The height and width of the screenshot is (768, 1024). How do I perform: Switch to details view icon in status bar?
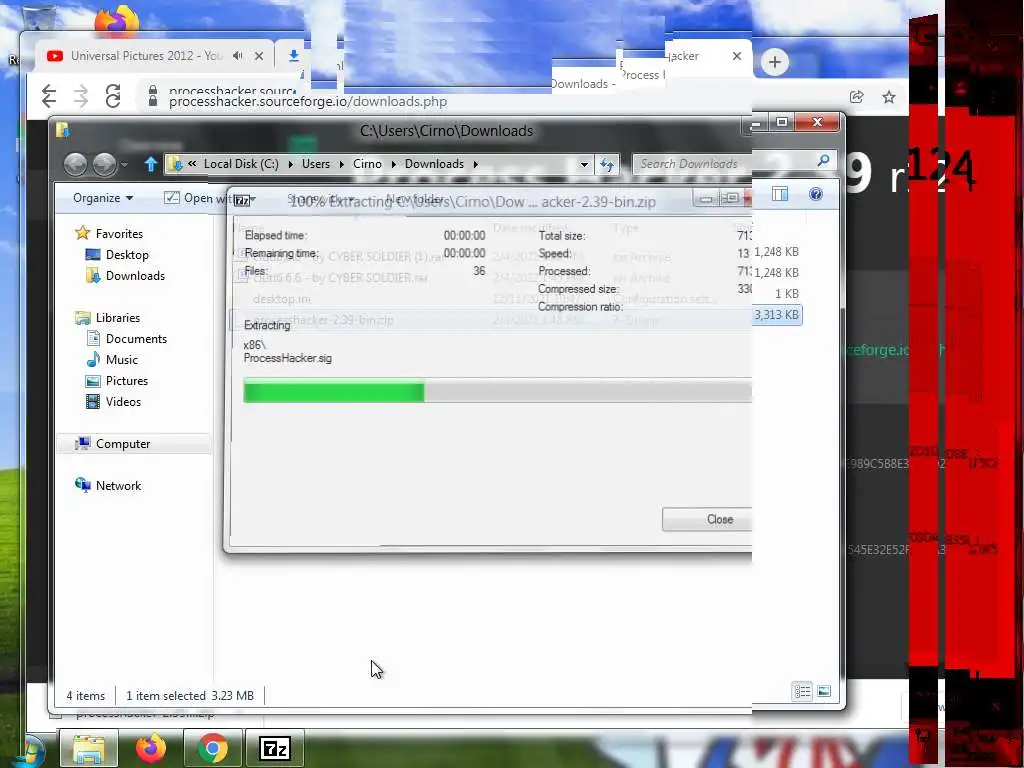[x=803, y=691]
